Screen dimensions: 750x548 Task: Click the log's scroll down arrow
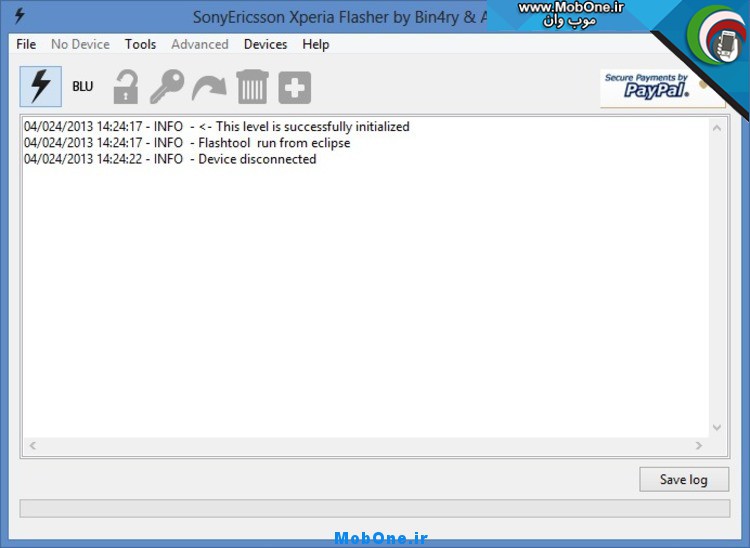[x=717, y=428]
